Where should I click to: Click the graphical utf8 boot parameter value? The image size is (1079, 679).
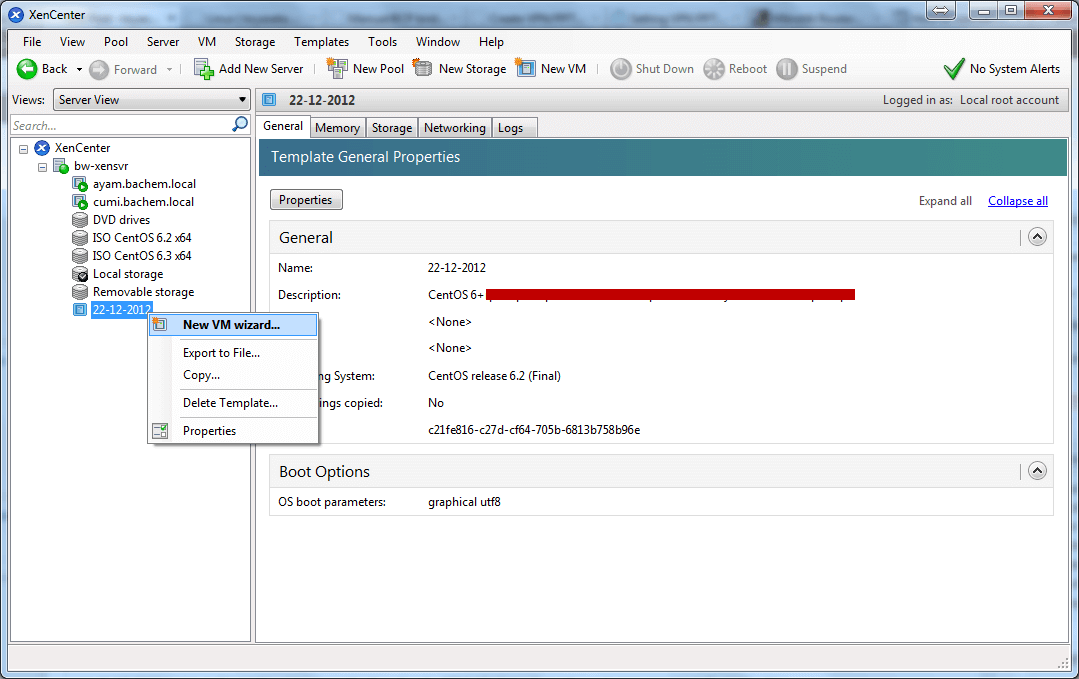(x=464, y=502)
